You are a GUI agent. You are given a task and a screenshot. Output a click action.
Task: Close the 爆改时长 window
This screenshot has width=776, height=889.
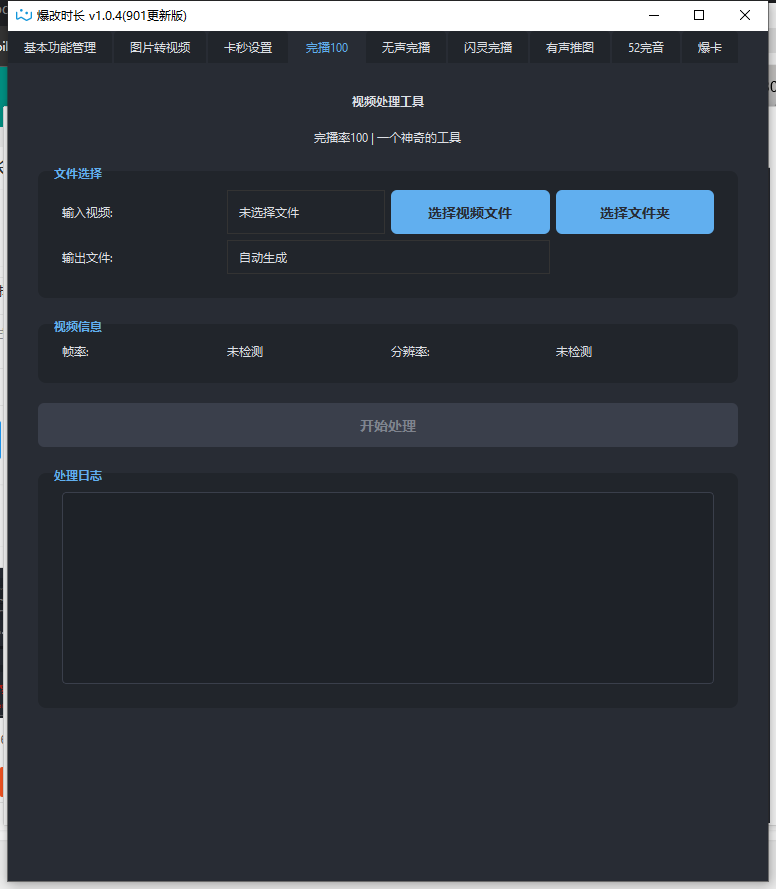tap(745, 15)
